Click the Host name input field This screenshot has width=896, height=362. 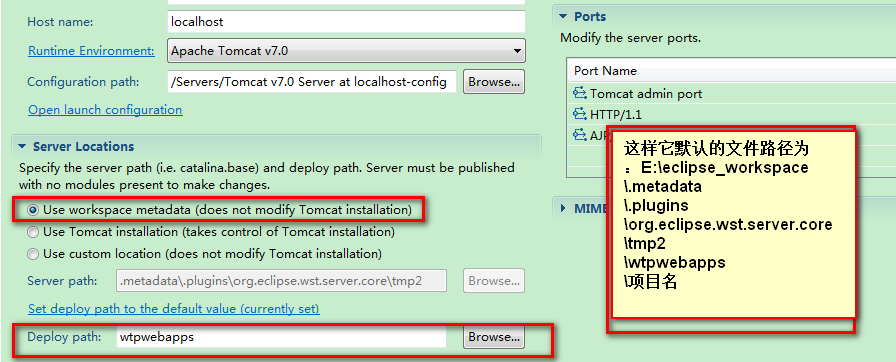346,22
